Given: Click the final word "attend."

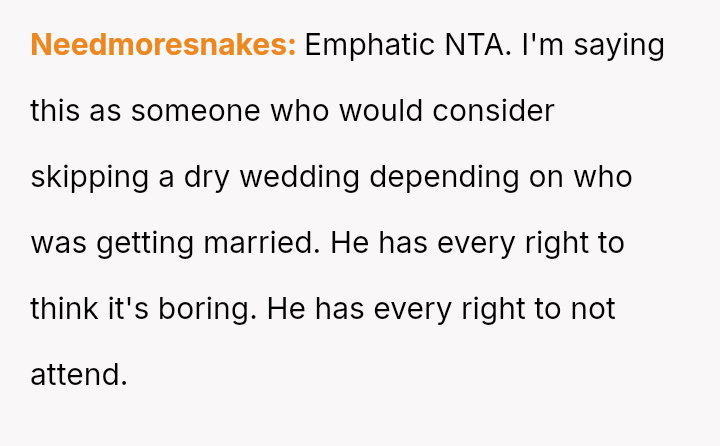Looking at the screenshot, I should (x=79, y=374).
